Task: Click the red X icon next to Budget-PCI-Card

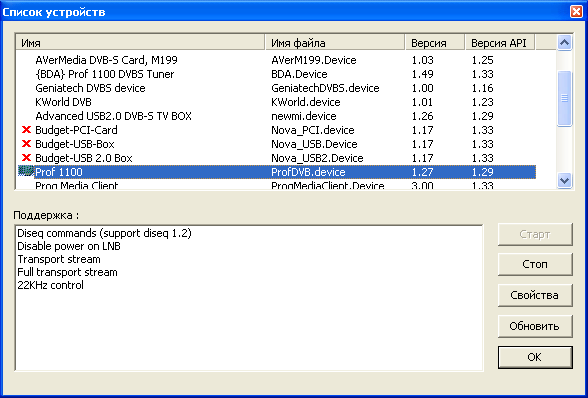Action: pyautogui.click(x=26, y=130)
